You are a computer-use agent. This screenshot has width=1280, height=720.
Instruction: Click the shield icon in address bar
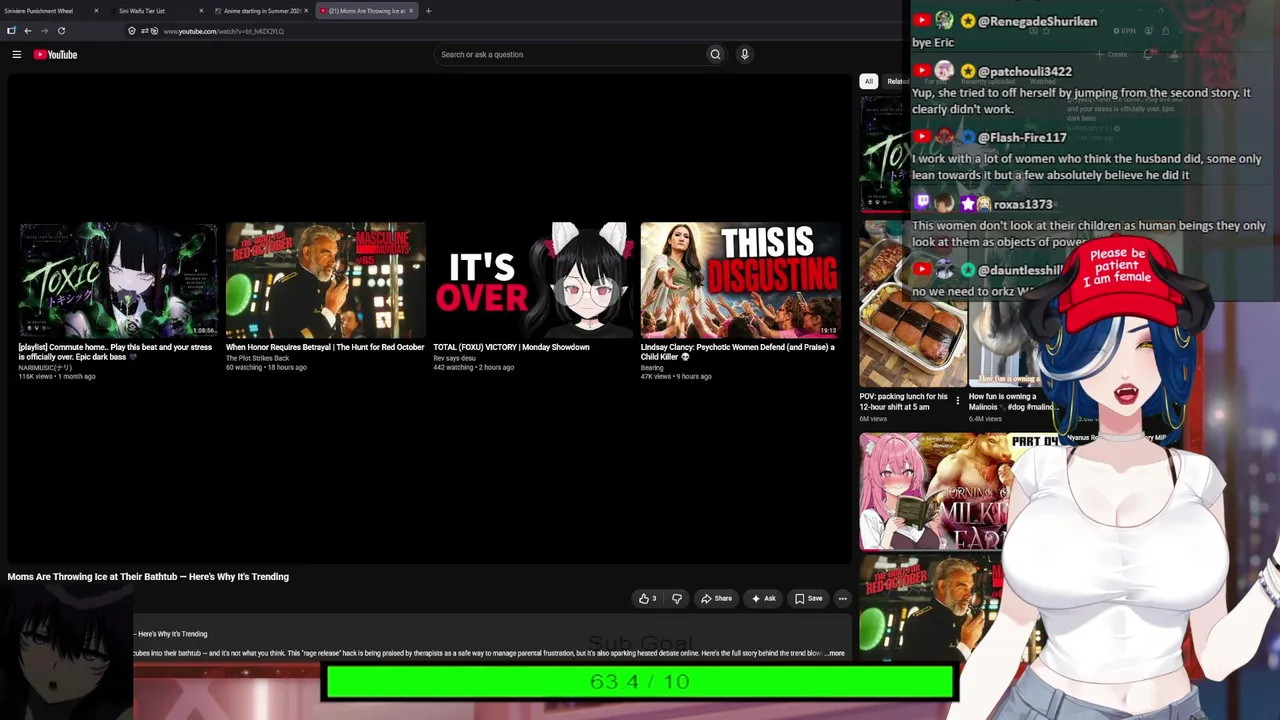pos(132,31)
